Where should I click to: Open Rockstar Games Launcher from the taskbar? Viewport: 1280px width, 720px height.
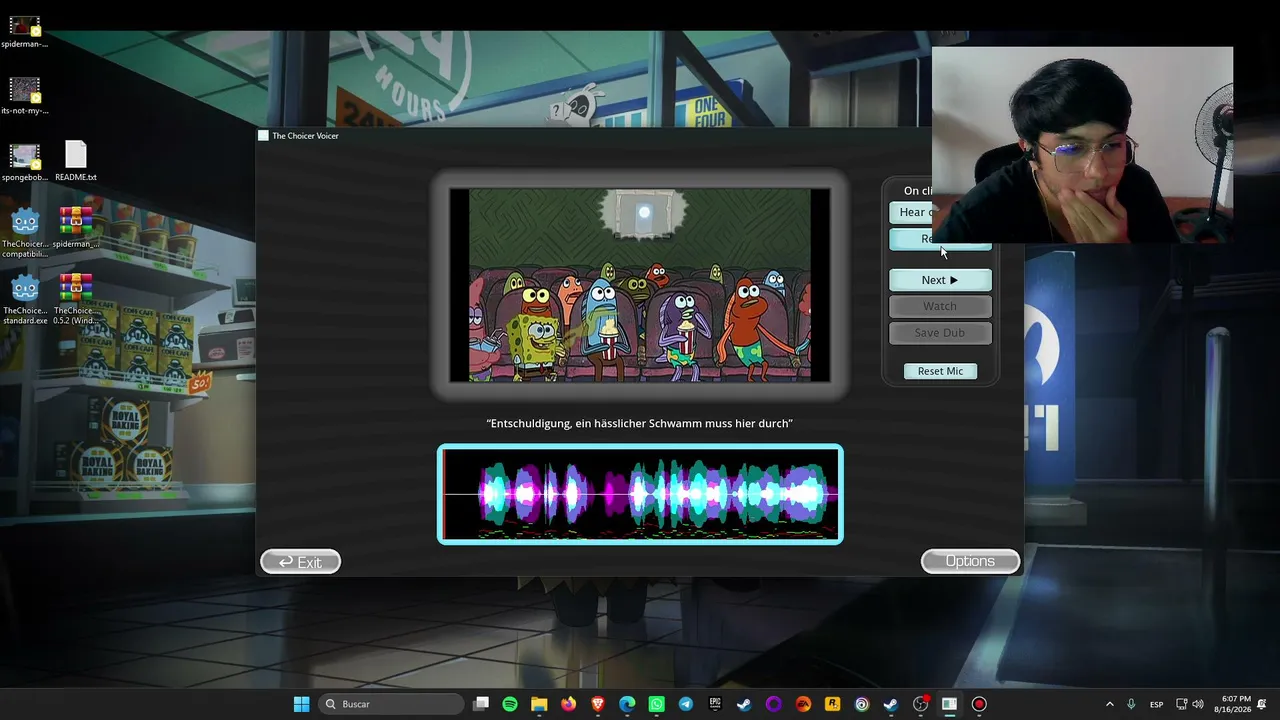pos(832,704)
